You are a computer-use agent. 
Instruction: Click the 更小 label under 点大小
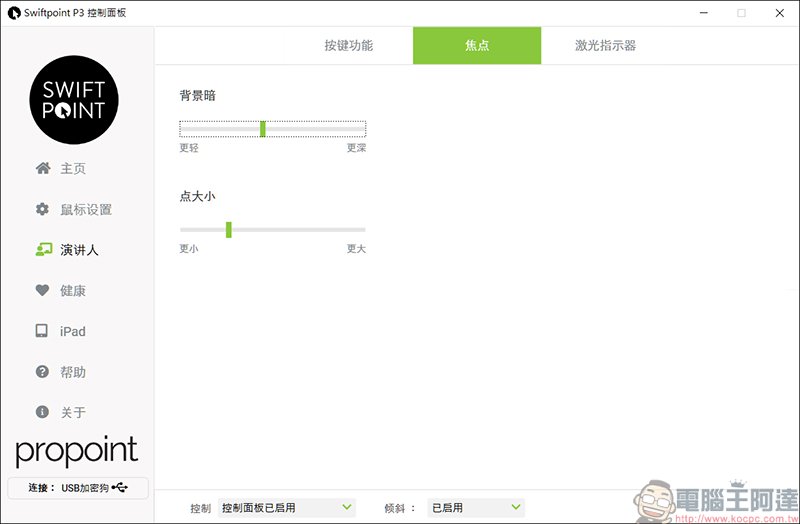[x=189, y=248]
